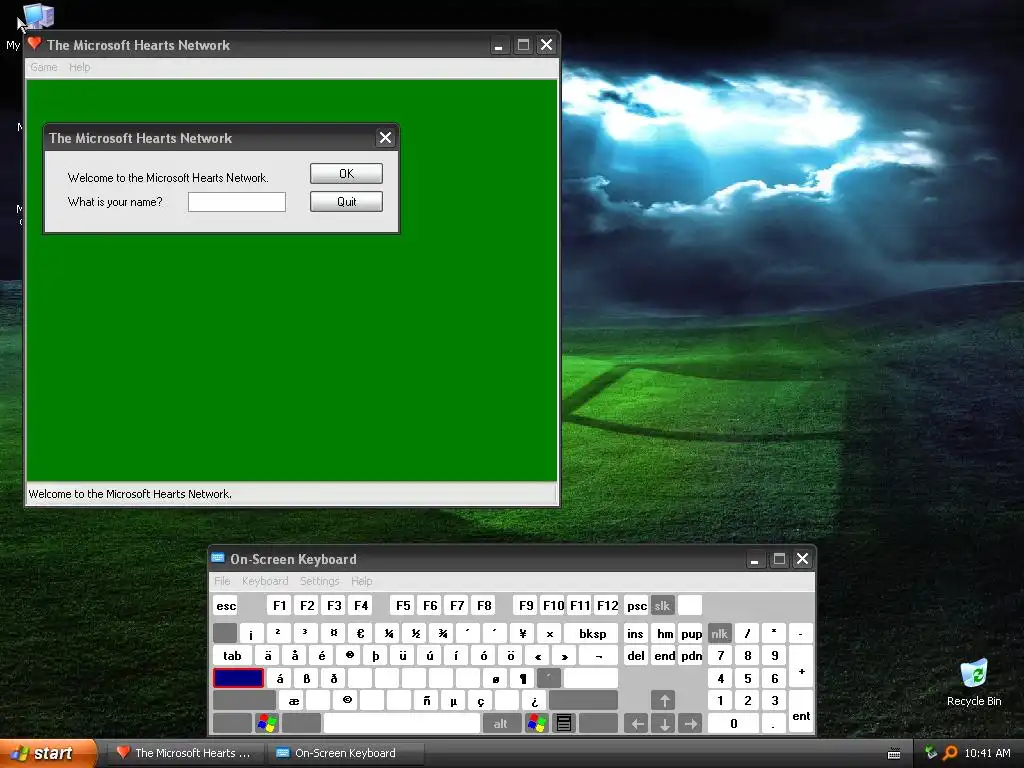
Task: Confirm the name with the OK button
Action: (346, 174)
